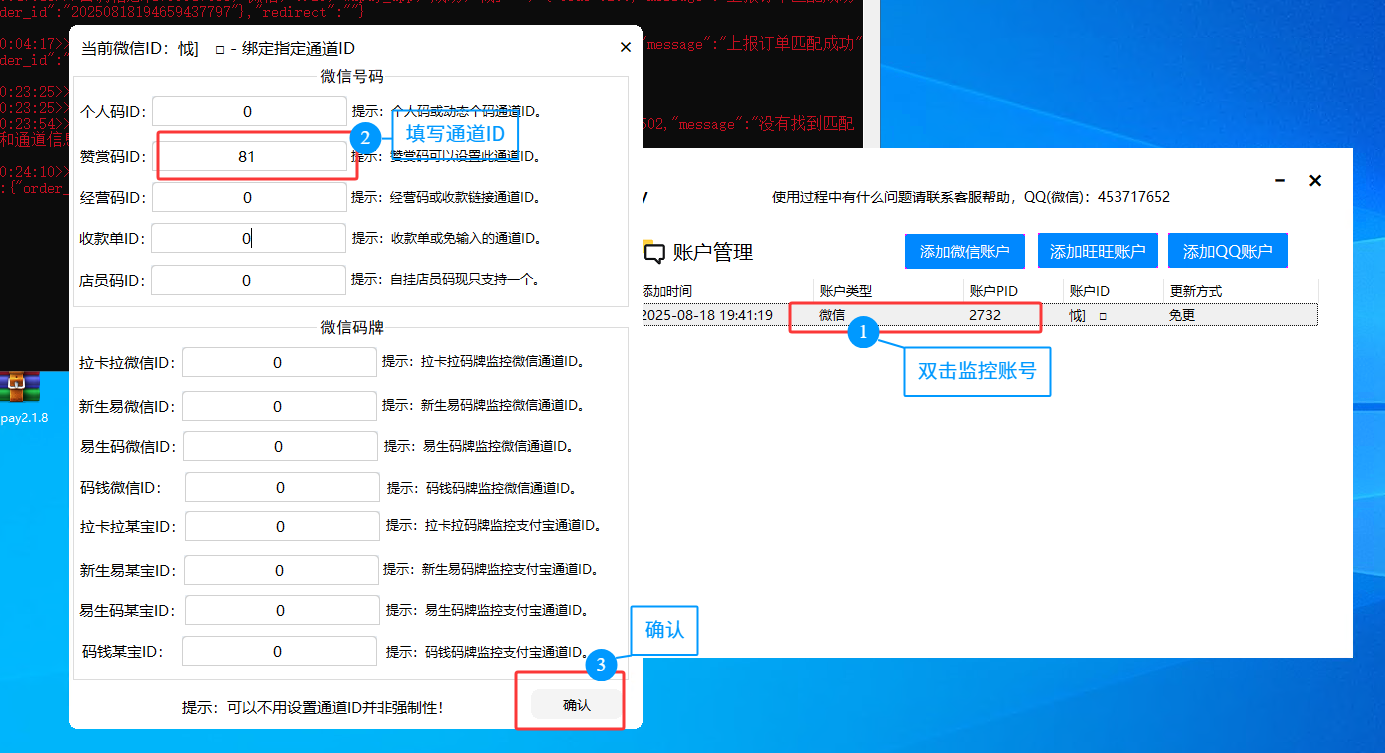
Task: Focus the 新生易某宝ID input field
Action: point(281,571)
